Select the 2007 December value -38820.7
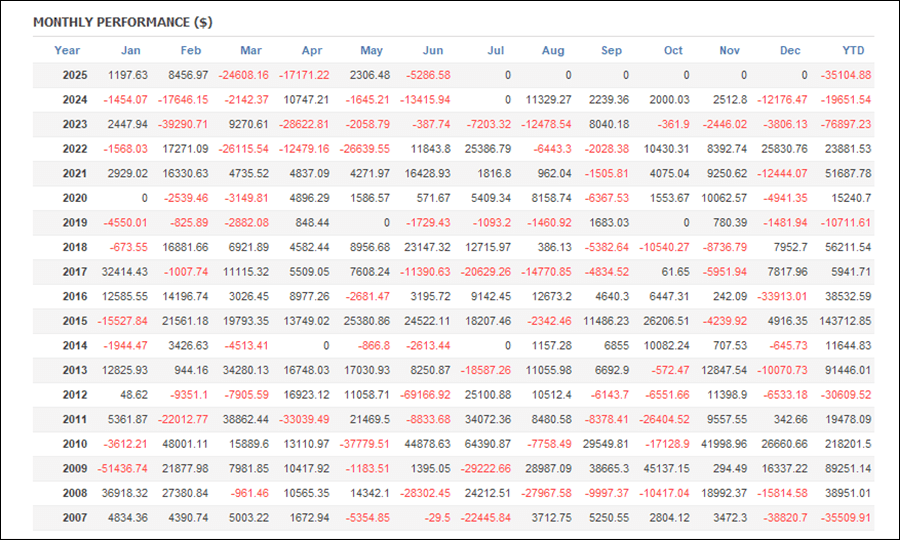The height and width of the screenshot is (540, 900). click(x=785, y=518)
